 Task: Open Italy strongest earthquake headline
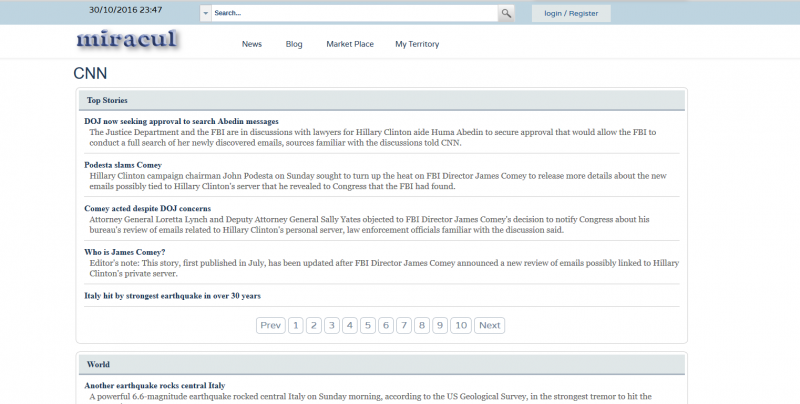pos(172,295)
